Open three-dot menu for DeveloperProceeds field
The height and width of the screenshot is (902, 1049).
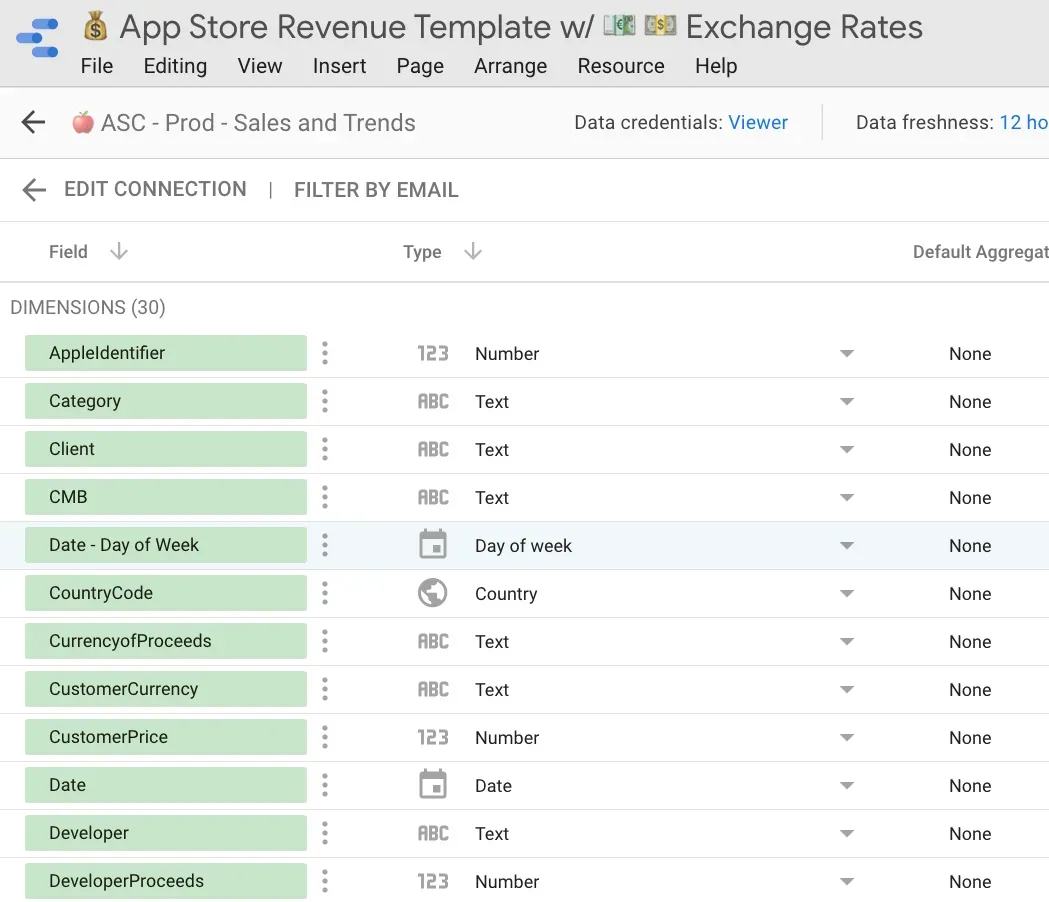325,881
